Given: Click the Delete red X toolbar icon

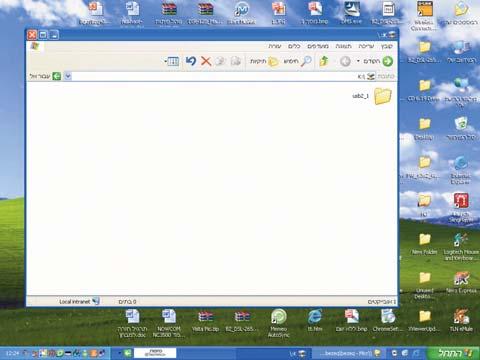Looking at the screenshot, I should [x=206, y=61].
